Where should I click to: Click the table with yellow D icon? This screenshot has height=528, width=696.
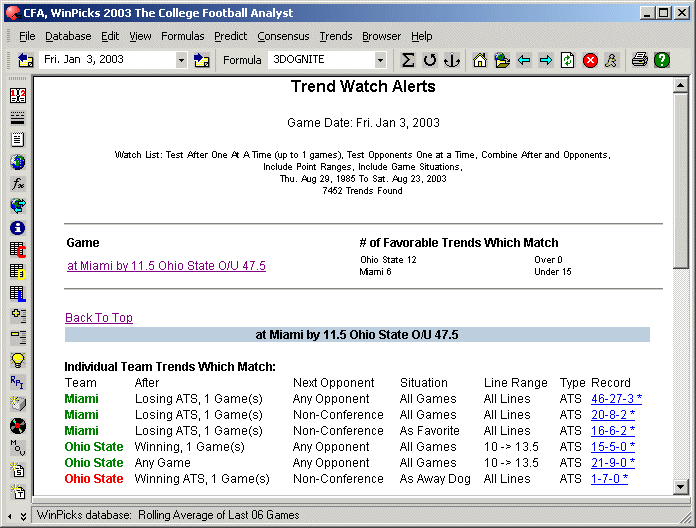[x=18, y=272]
